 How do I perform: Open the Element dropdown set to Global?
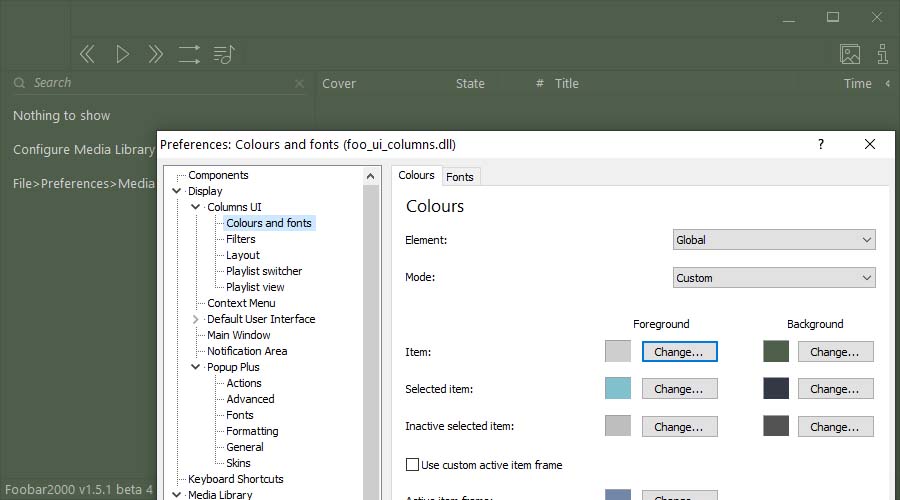tap(774, 240)
